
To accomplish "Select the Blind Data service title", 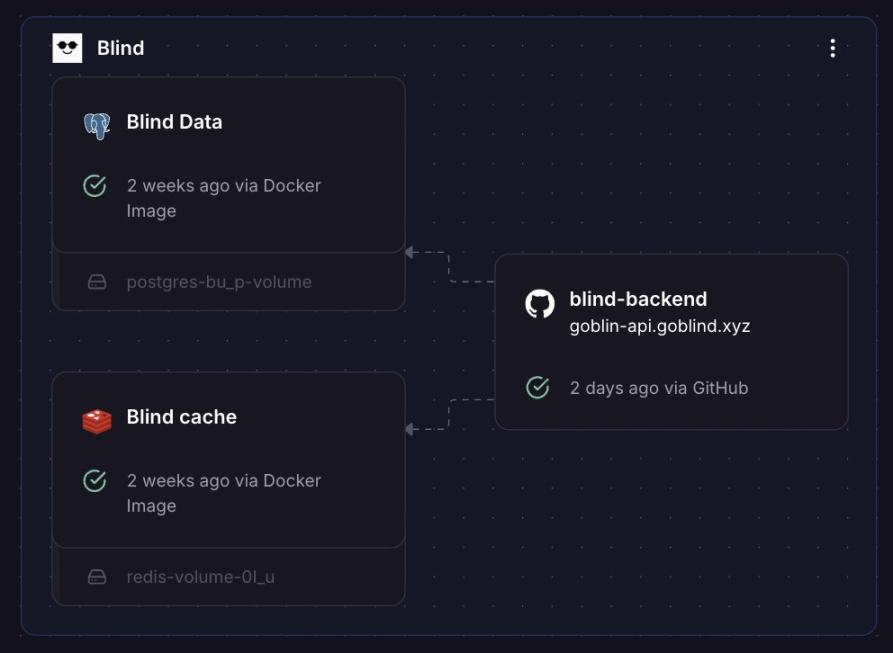I will point(174,122).
